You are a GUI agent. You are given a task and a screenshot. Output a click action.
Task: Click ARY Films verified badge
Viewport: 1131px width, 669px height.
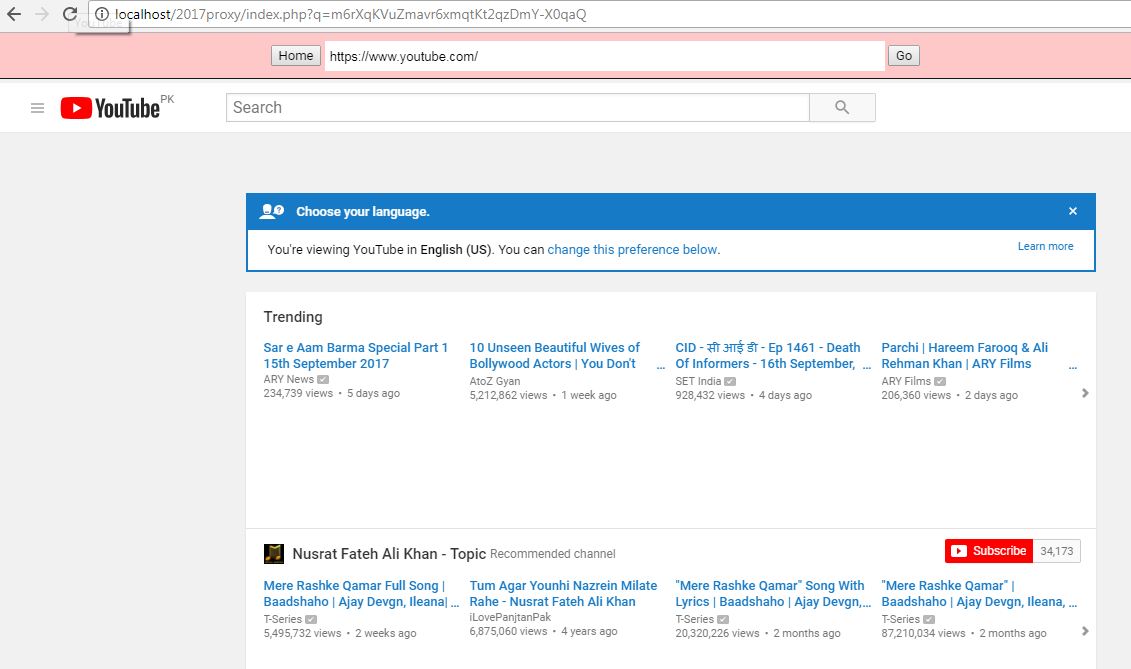click(x=940, y=382)
